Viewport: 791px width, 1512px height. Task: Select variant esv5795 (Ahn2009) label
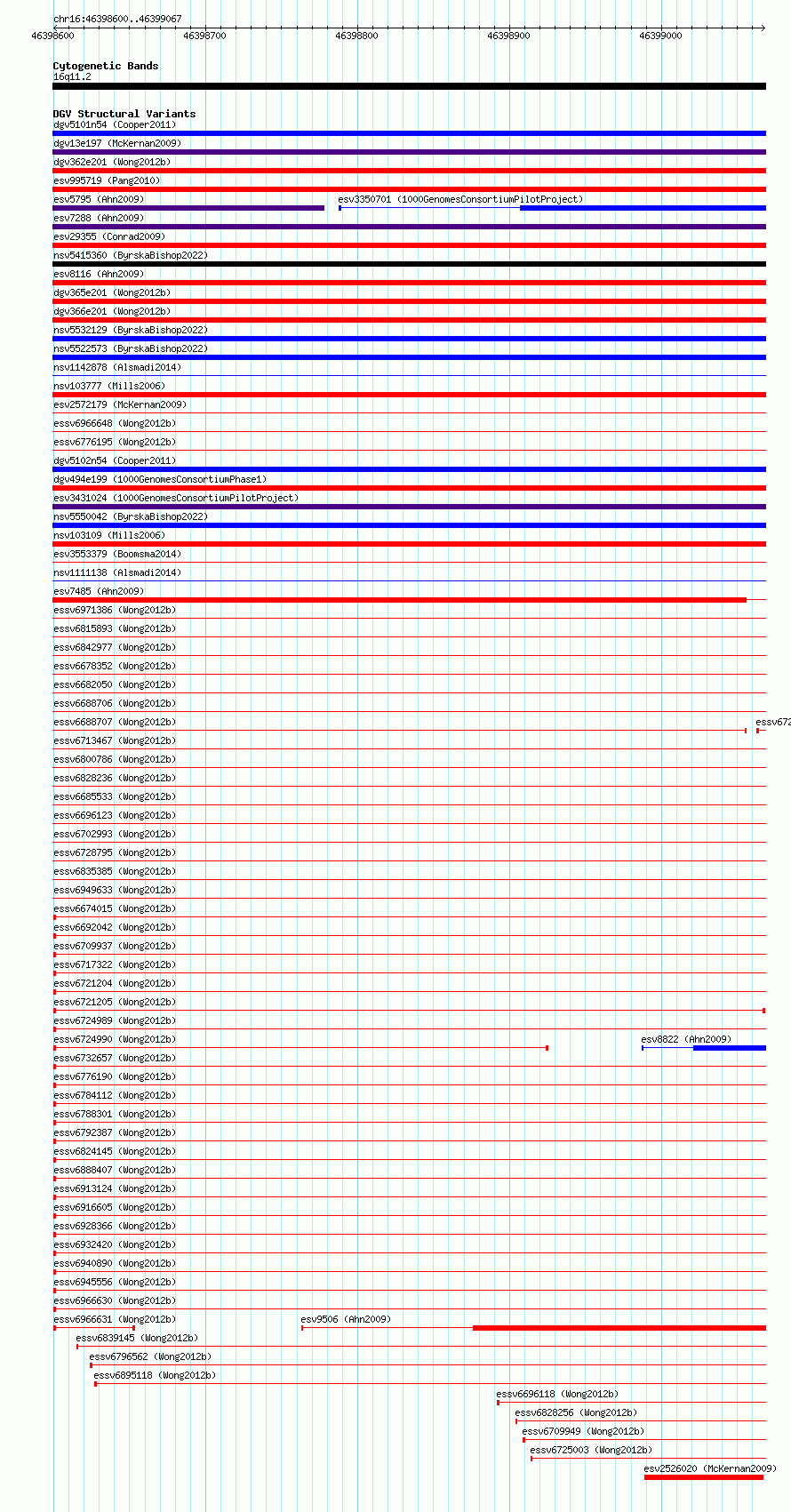(x=99, y=199)
